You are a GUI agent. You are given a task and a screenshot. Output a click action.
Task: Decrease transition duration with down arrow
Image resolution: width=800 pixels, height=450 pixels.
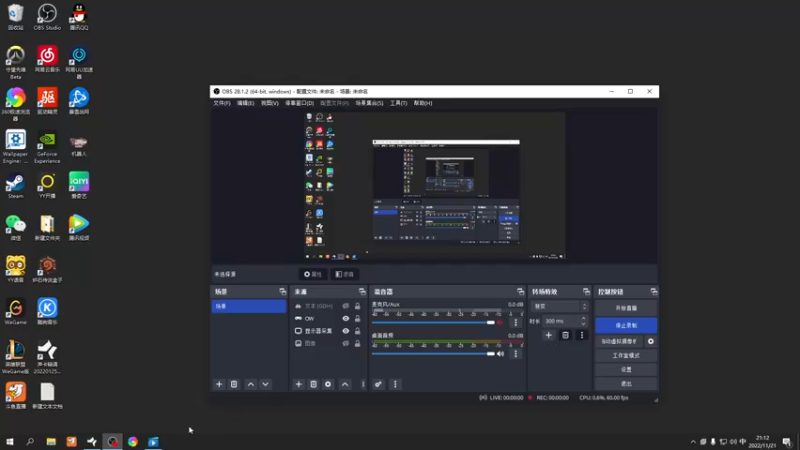584,323
